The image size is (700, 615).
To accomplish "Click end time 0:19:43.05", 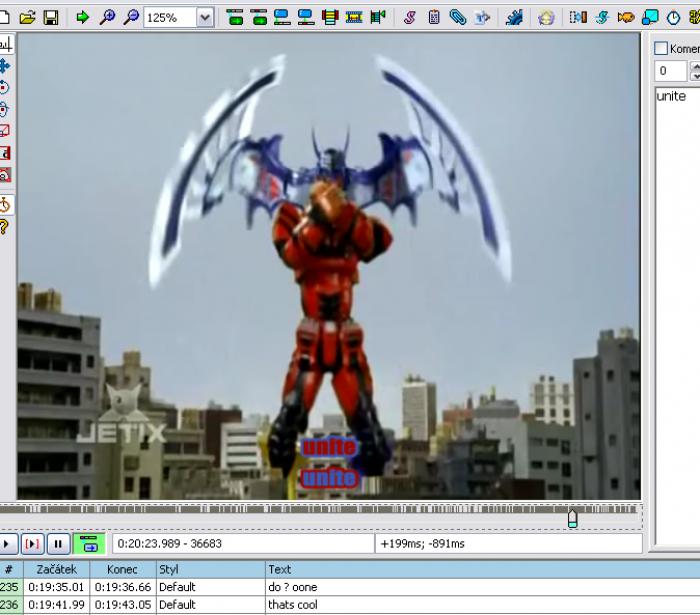I will coord(122,605).
